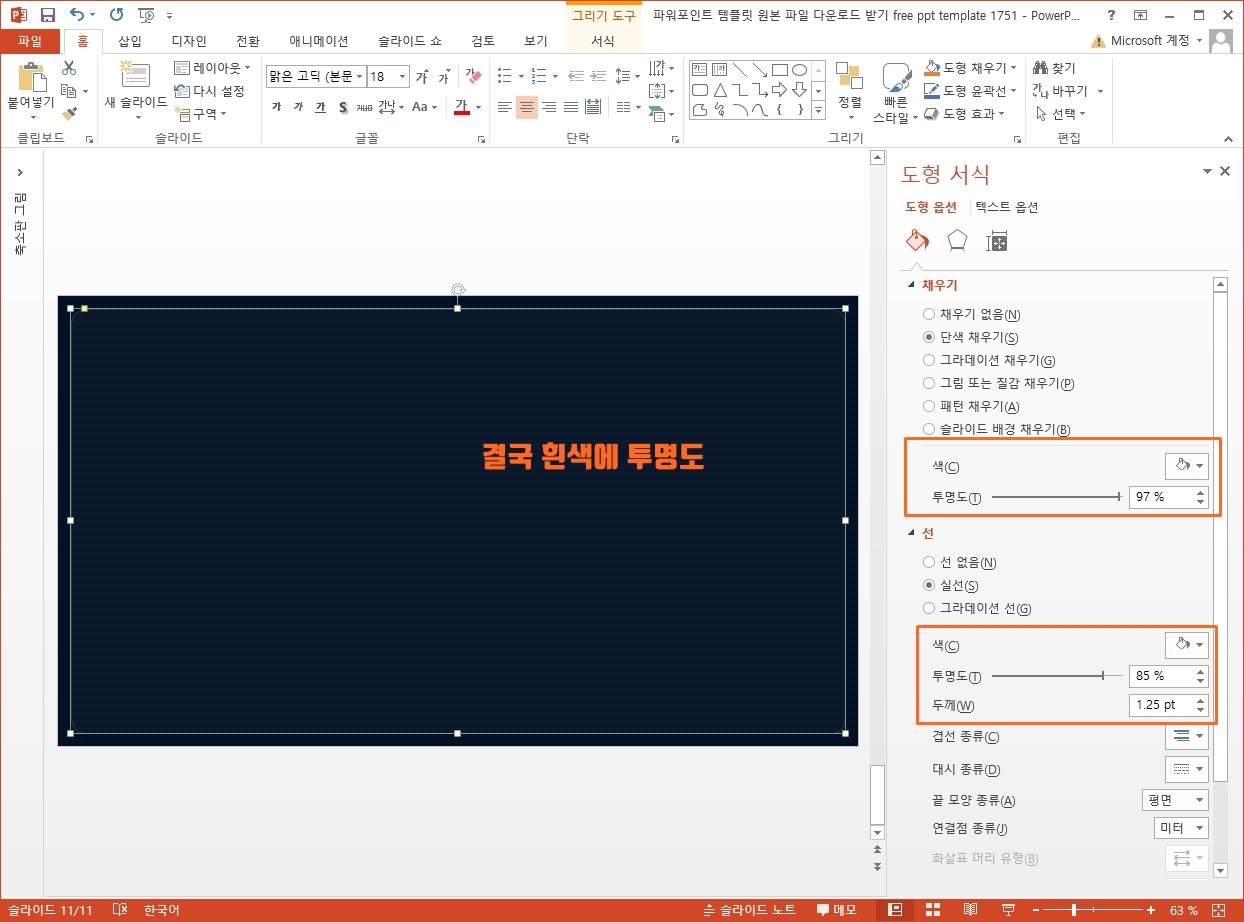The width and height of the screenshot is (1244, 922).
Task: Select the oval shape in the shapes gallery
Action: 799,69
